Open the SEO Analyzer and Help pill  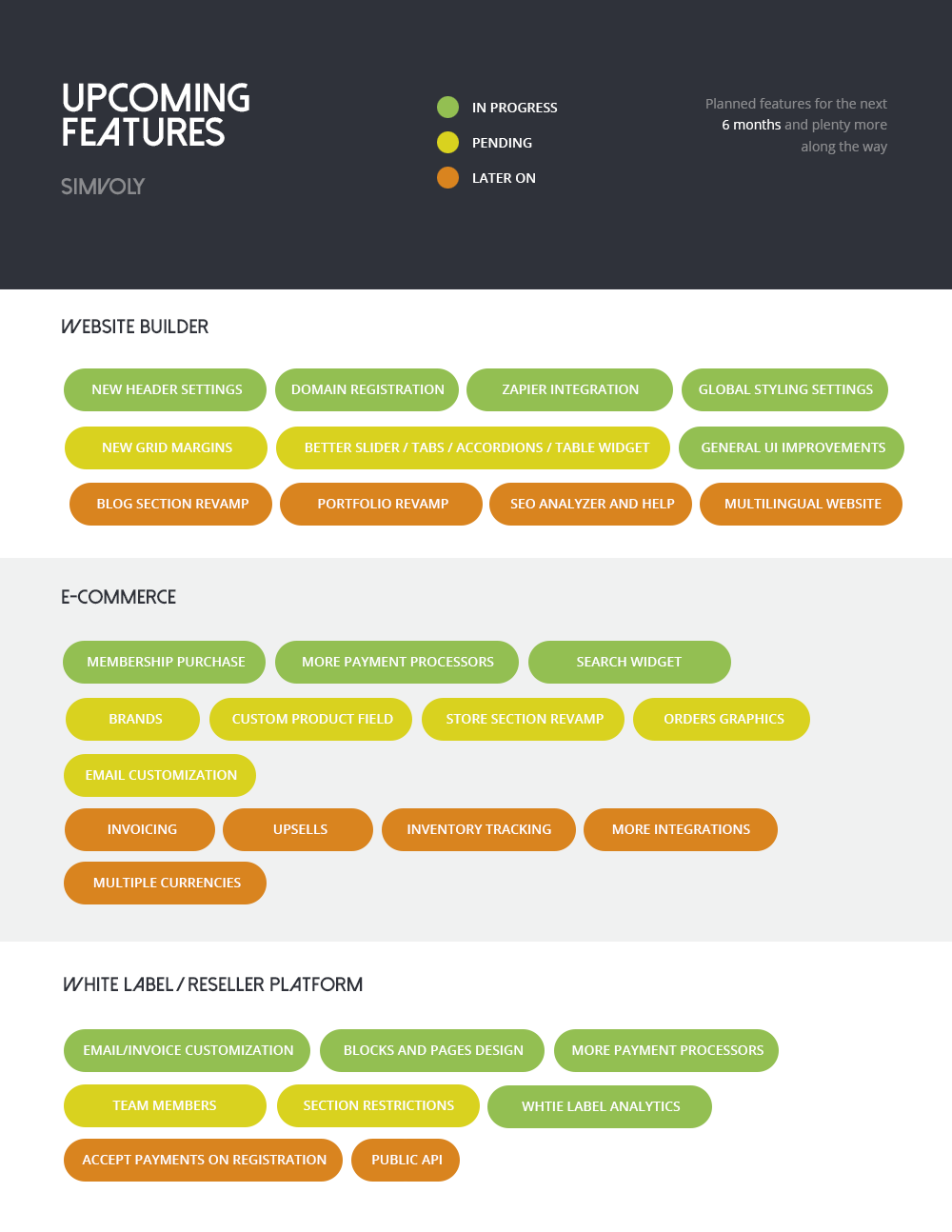coord(591,504)
